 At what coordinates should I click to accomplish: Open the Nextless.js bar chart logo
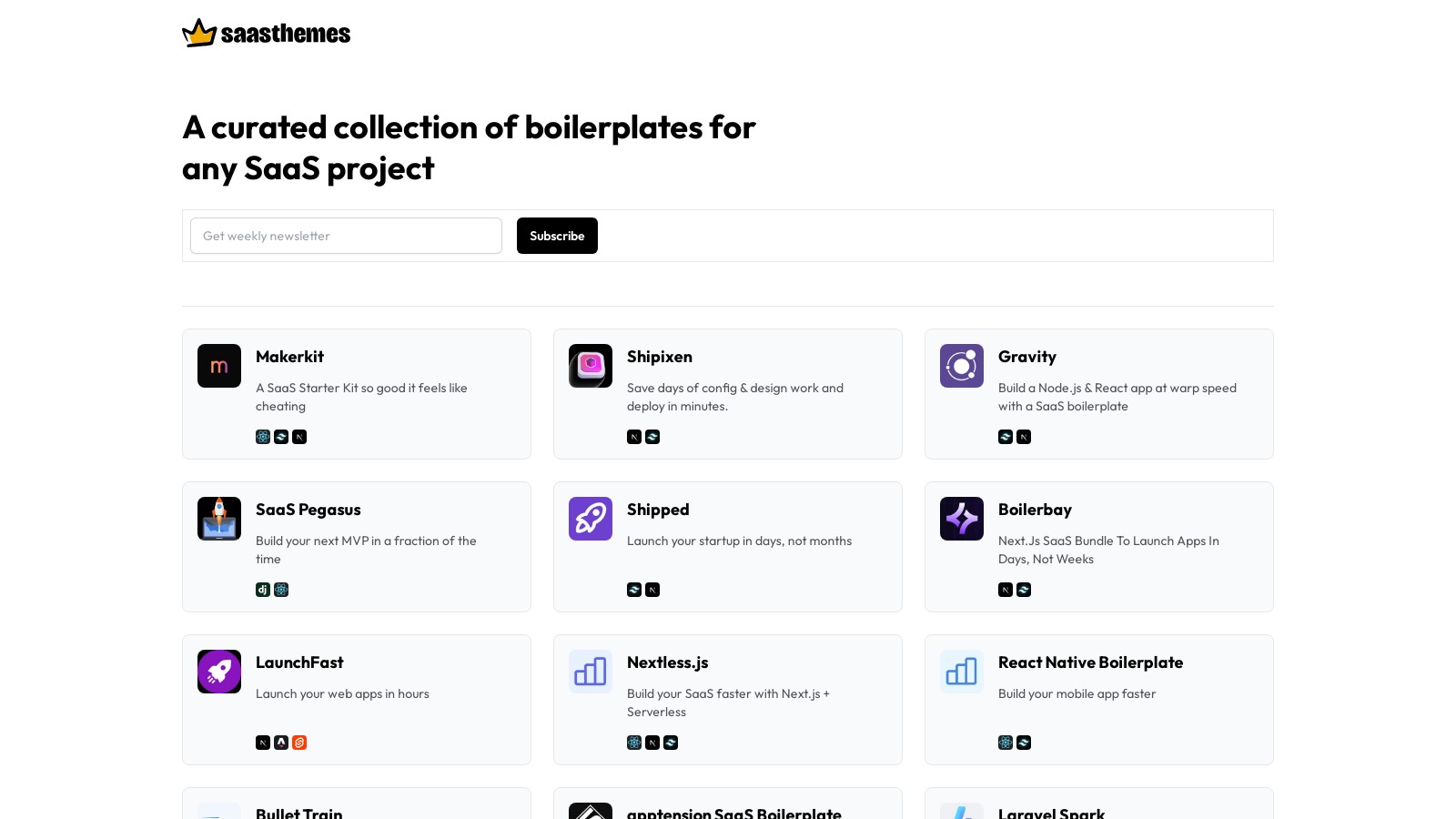coord(591,672)
